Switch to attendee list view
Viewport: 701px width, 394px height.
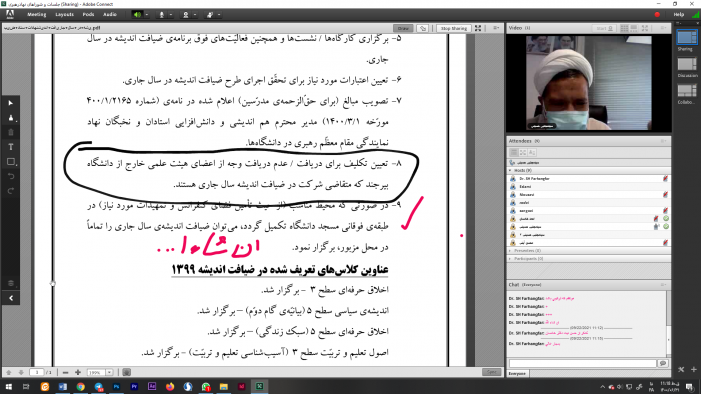514,153
